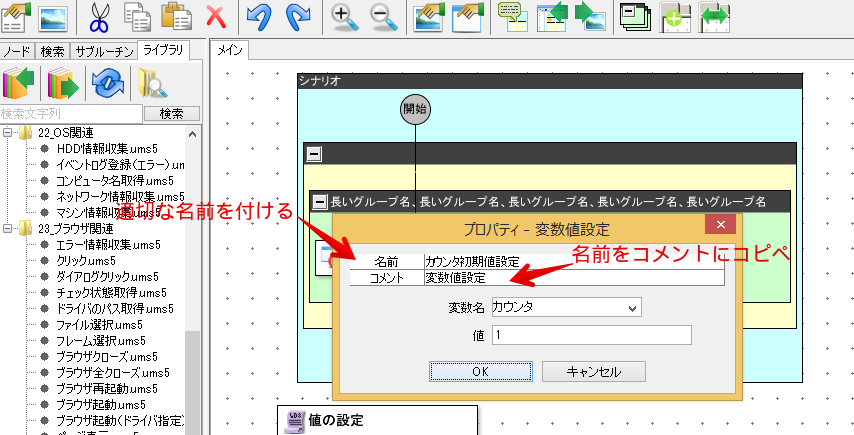Viewport: 854px width, 435px height.
Task: Select ブラウザ起動.ums5
Action: (x=101, y=405)
